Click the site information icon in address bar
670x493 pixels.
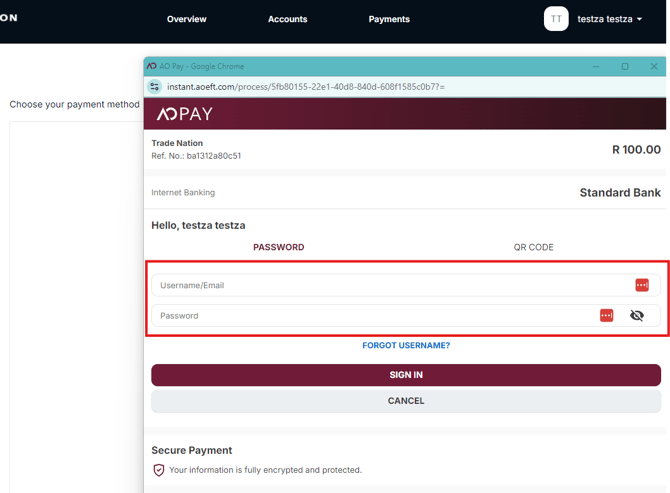tap(155, 87)
